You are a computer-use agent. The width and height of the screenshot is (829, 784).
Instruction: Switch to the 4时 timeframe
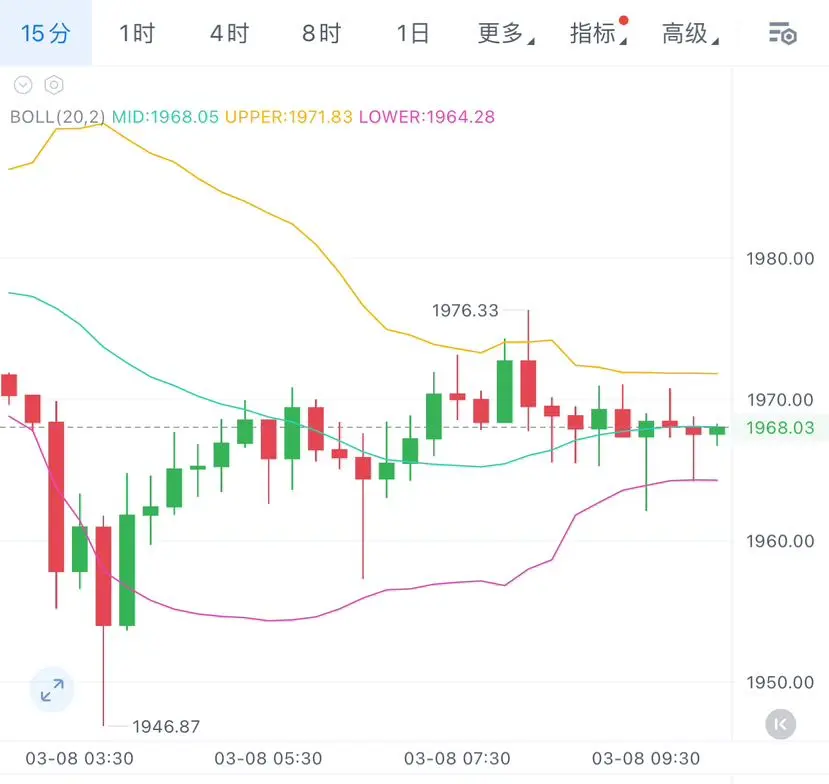tap(229, 33)
